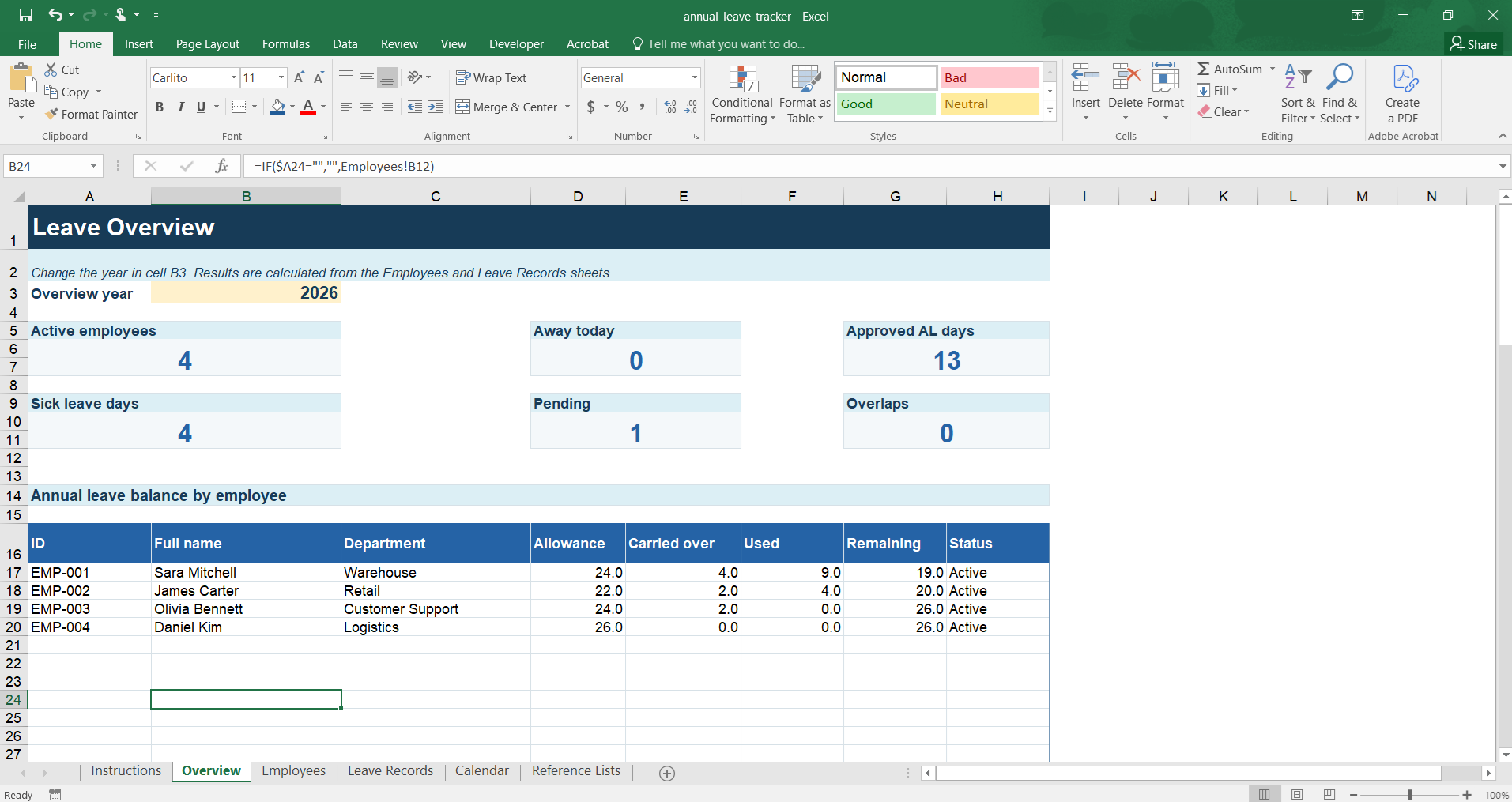This screenshot has width=1512, height=802.
Task: Click Increase Indent icon
Action: click(x=436, y=107)
